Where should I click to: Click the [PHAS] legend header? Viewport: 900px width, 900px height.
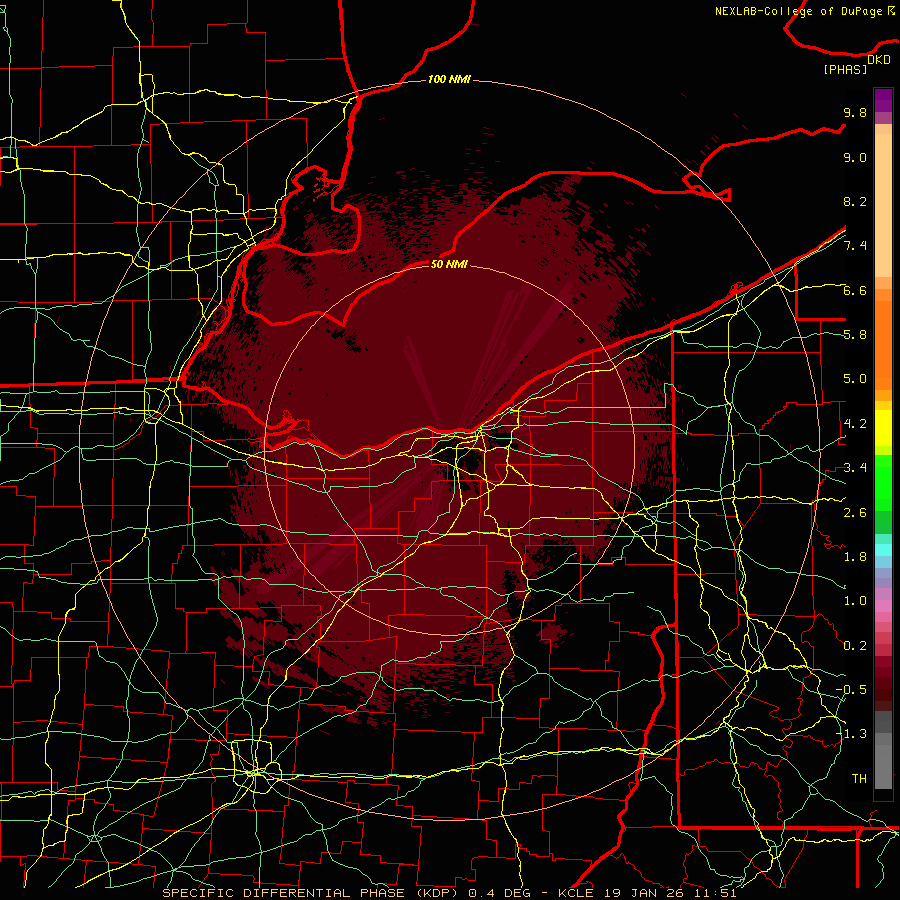845,70
